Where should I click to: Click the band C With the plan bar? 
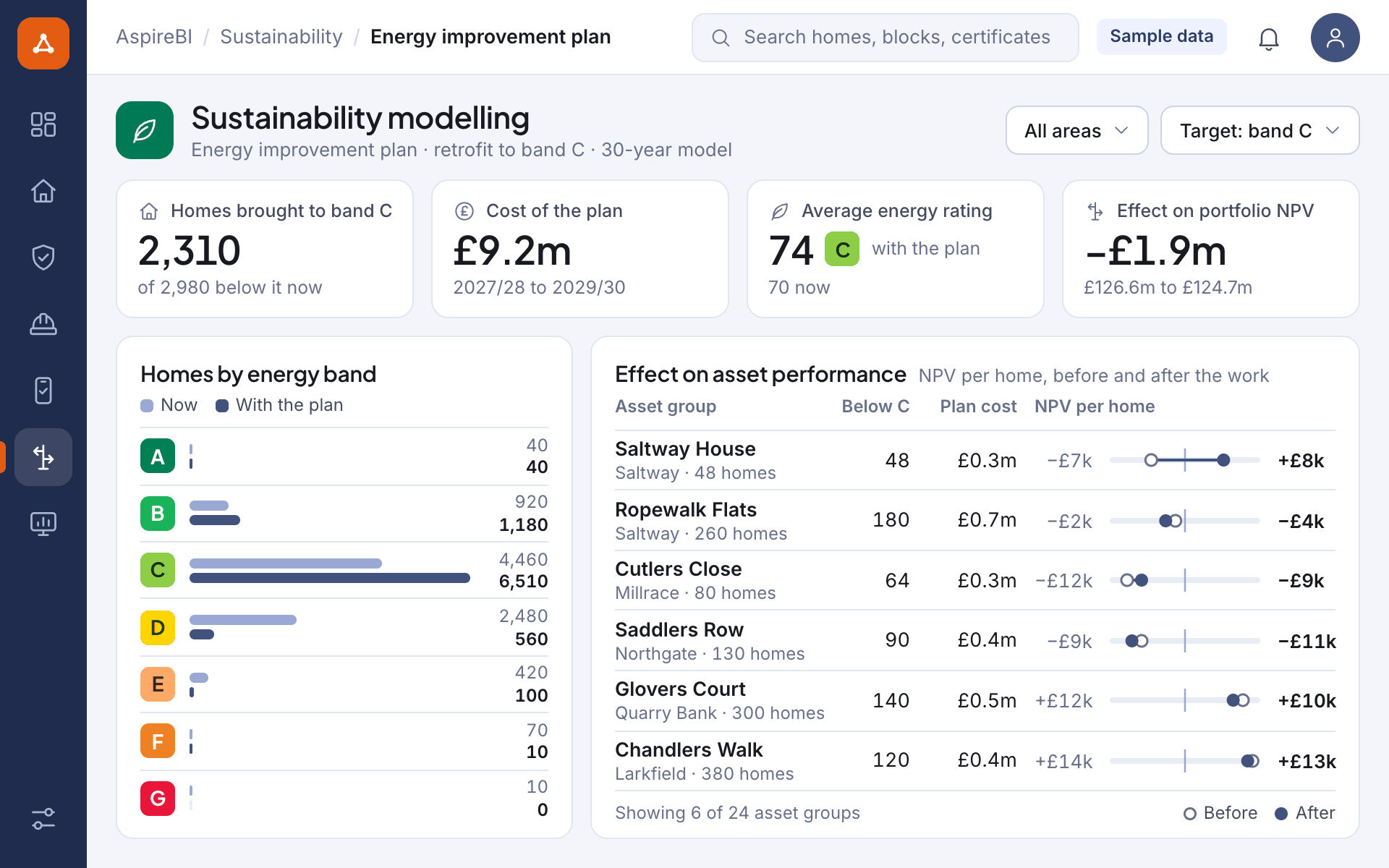330,578
